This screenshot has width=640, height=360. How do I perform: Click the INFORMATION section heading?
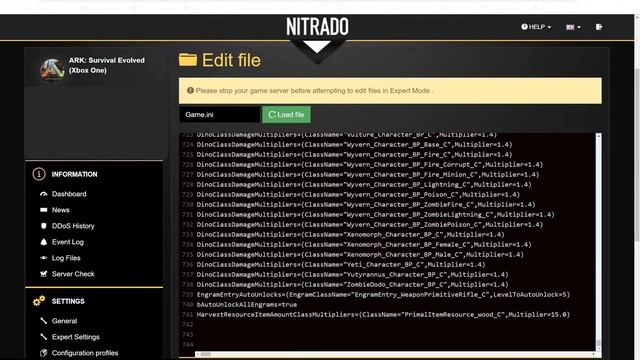pyautogui.click(x=74, y=174)
